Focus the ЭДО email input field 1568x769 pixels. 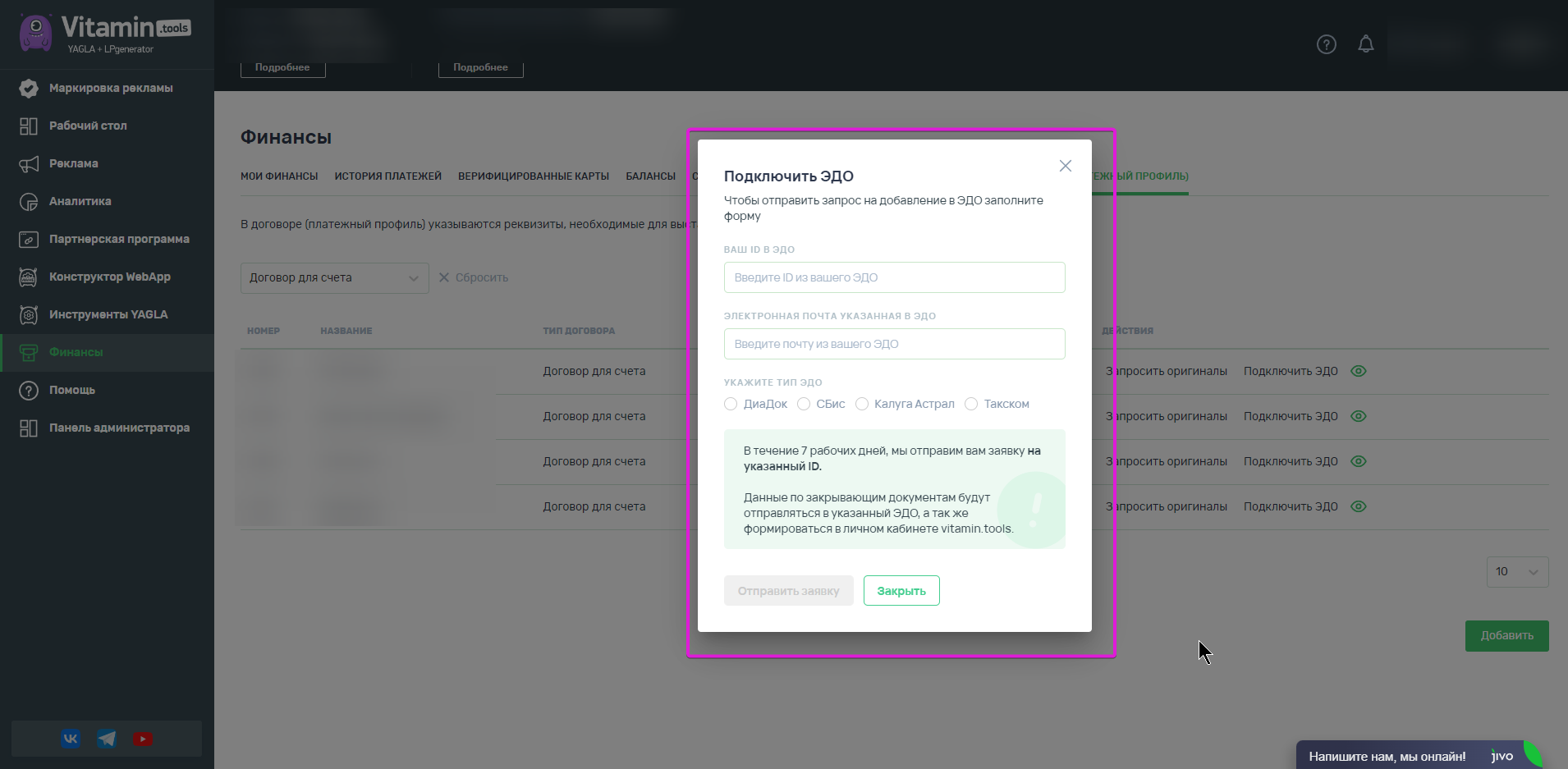pyautogui.click(x=895, y=344)
